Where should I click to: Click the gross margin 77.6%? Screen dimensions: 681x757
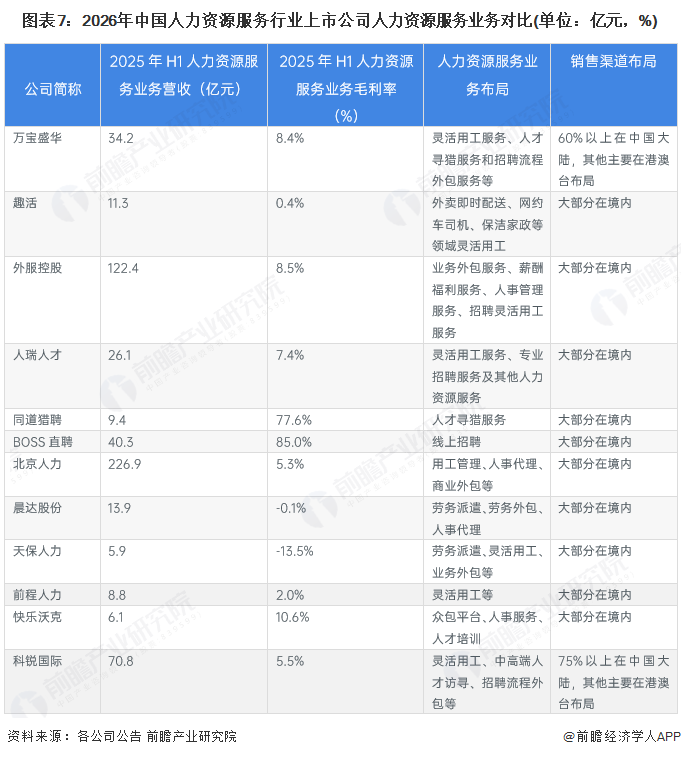[x=294, y=421]
